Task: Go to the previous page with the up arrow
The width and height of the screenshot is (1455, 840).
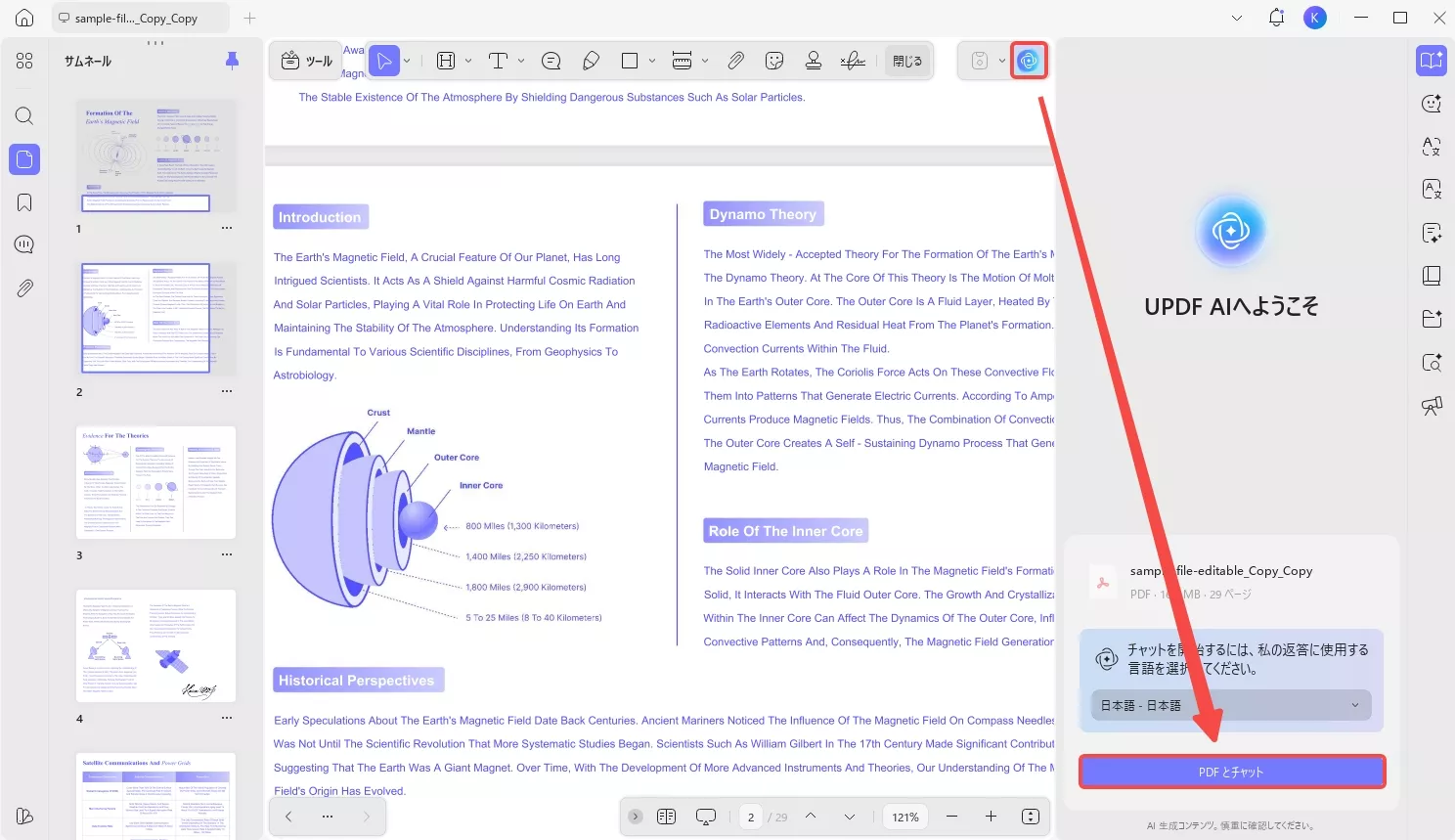Action: [811, 817]
